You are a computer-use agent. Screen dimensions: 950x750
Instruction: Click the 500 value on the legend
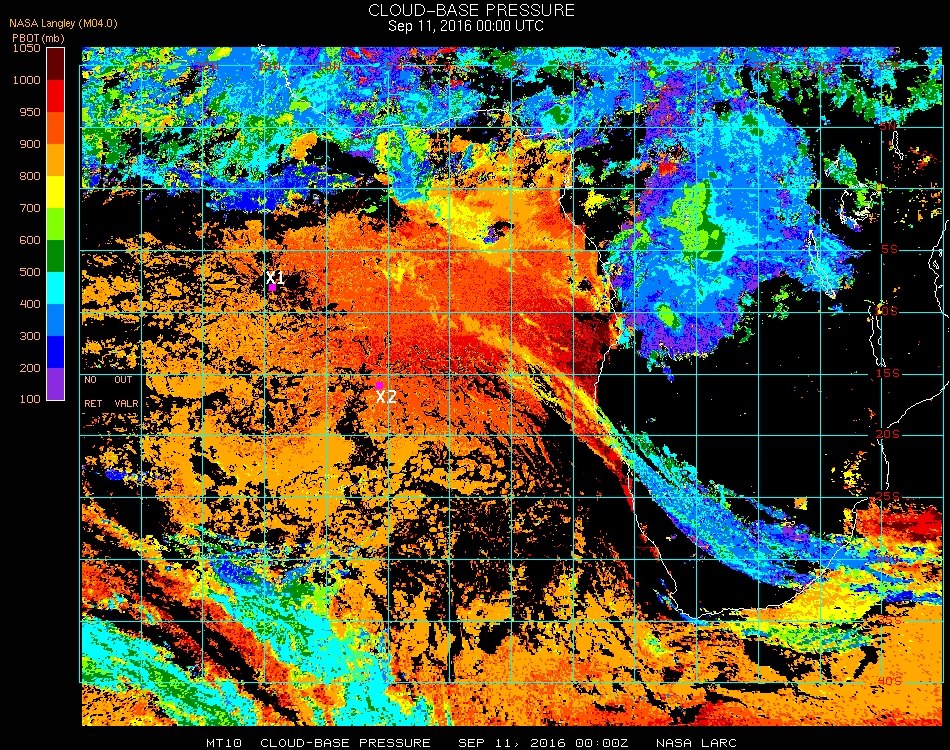point(30,273)
